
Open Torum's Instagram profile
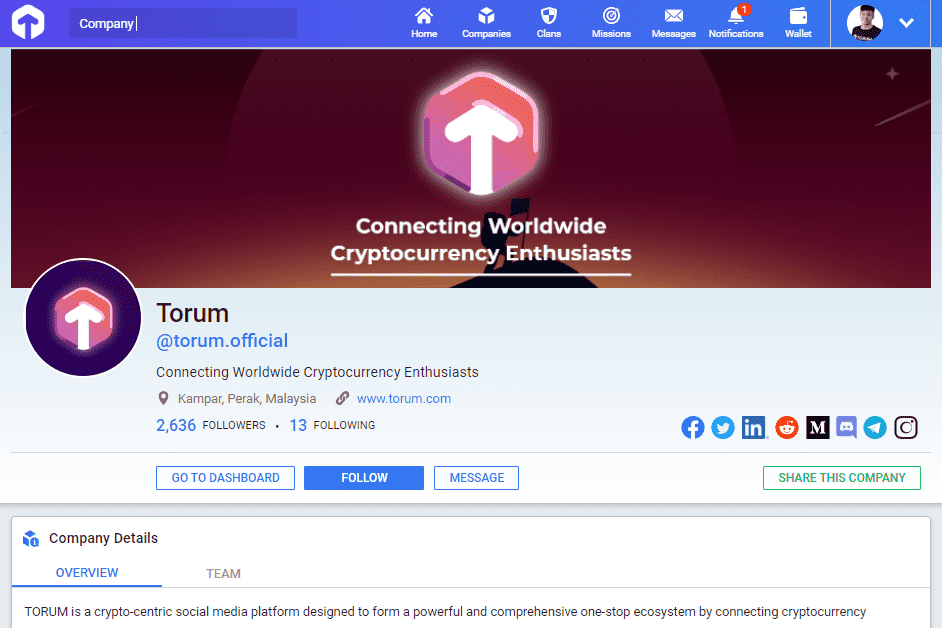(906, 427)
